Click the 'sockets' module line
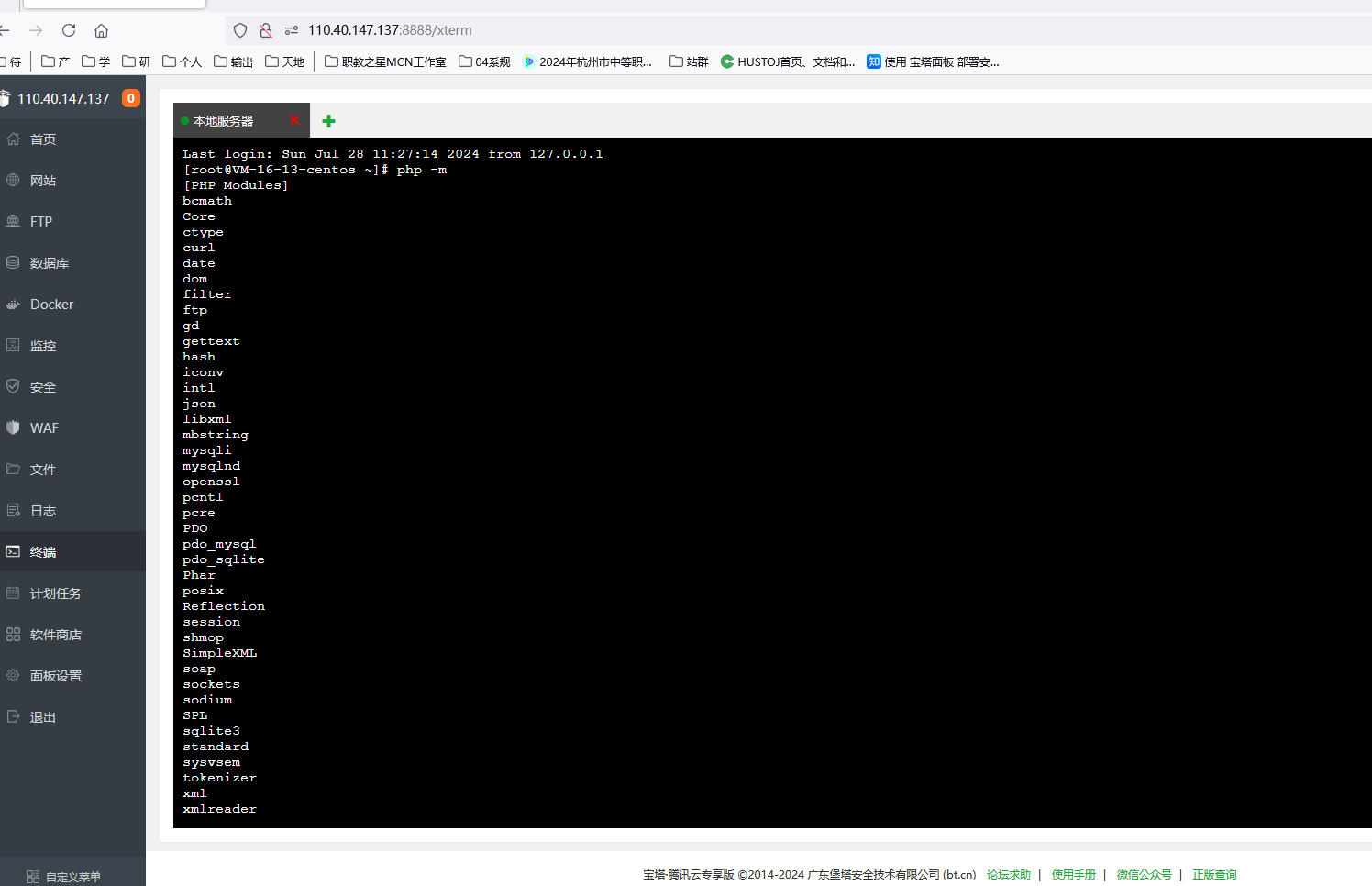1372x886 pixels. point(211,684)
